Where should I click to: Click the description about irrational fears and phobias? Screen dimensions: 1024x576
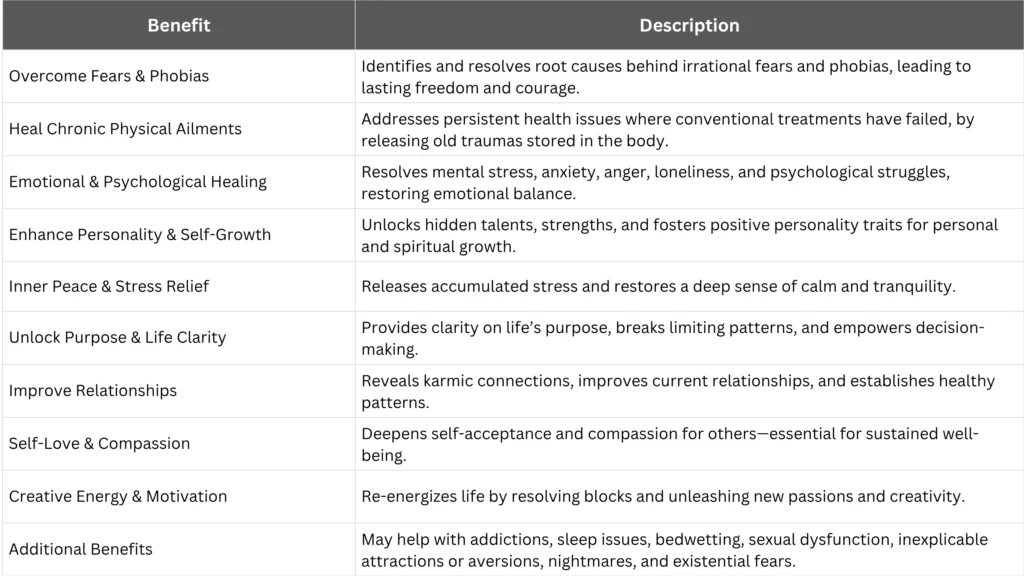point(665,77)
